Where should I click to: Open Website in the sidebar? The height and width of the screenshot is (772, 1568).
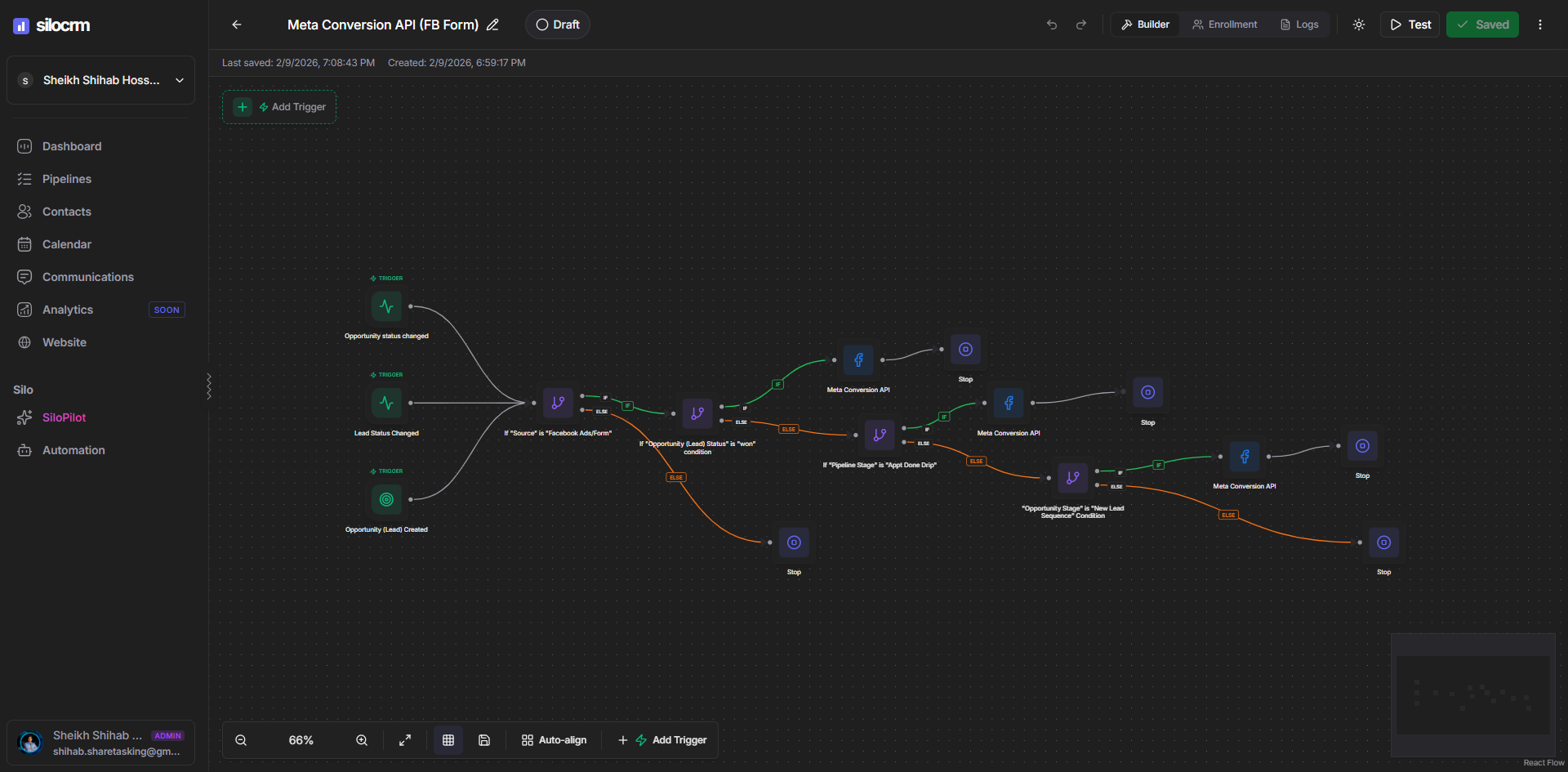pos(65,342)
